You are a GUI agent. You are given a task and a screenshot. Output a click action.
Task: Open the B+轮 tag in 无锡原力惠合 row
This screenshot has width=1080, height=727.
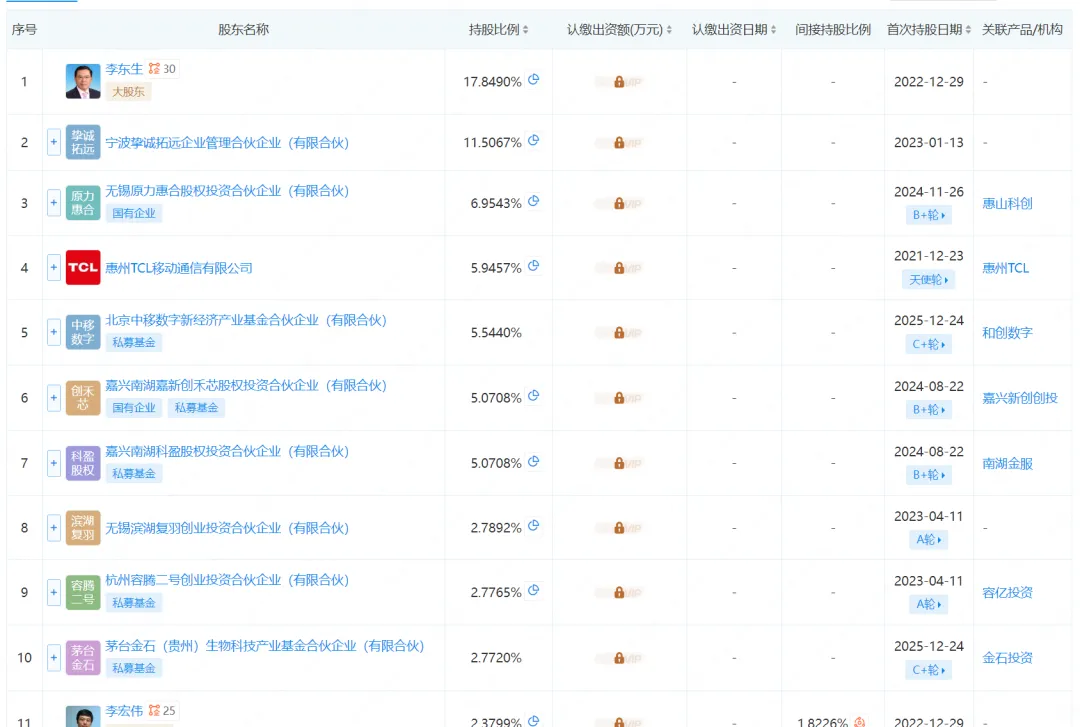[928, 215]
